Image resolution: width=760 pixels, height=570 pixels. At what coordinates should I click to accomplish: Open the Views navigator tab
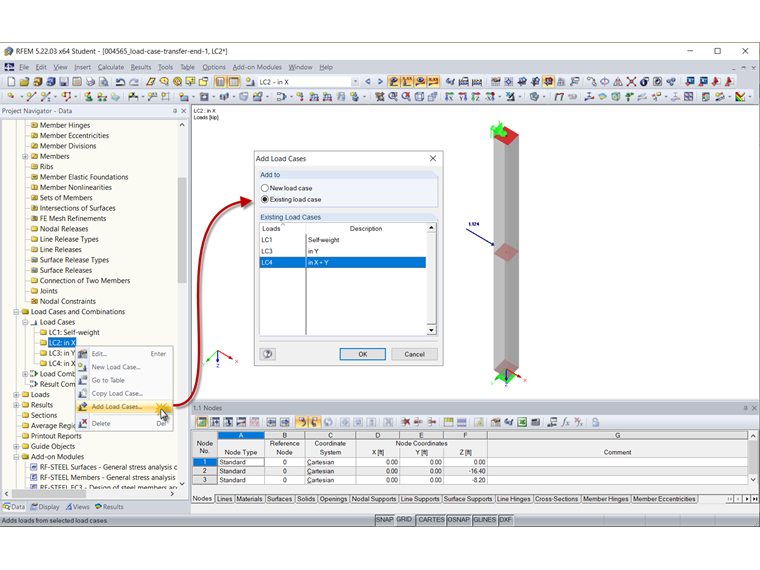coord(78,507)
